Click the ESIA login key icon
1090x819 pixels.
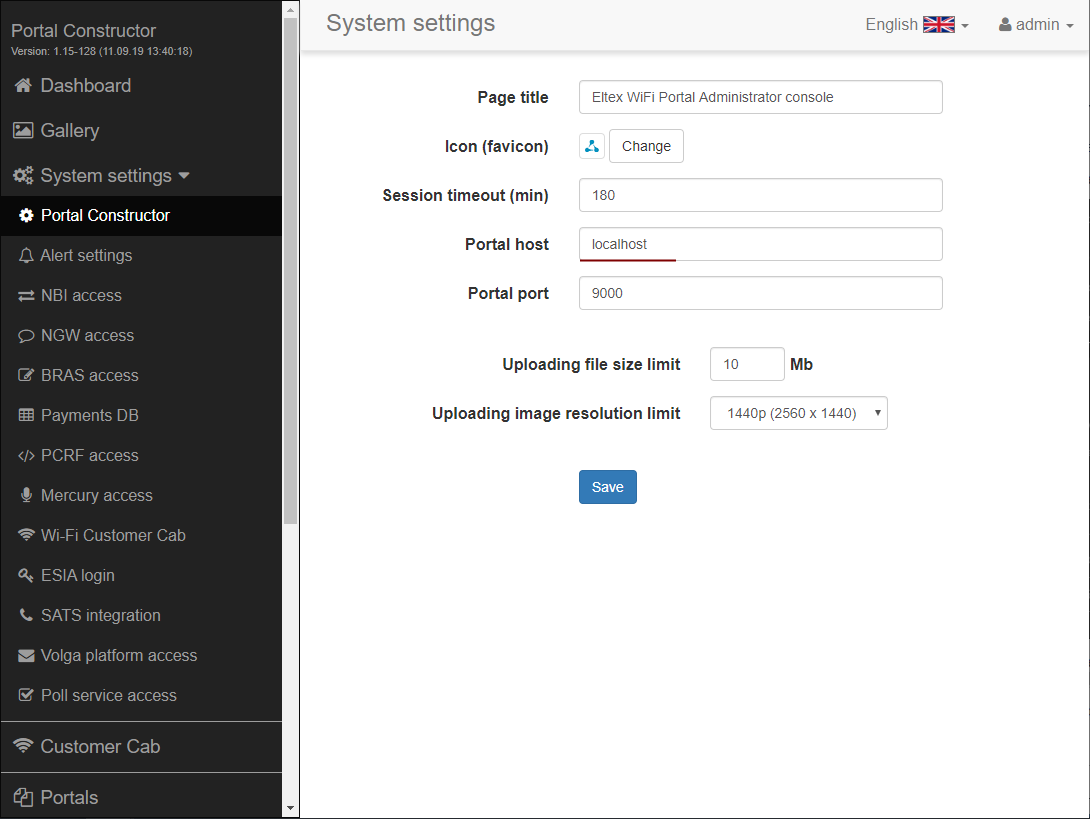[26, 576]
